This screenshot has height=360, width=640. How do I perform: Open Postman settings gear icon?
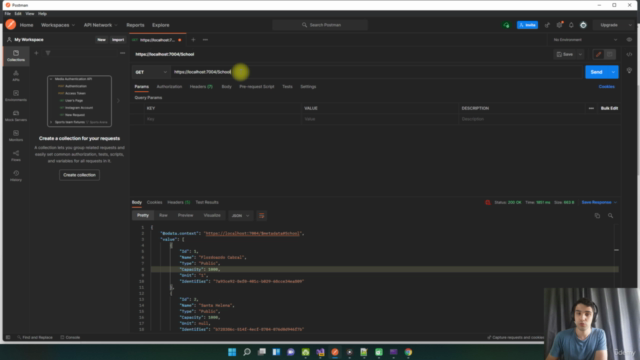(x=560, y=25)
